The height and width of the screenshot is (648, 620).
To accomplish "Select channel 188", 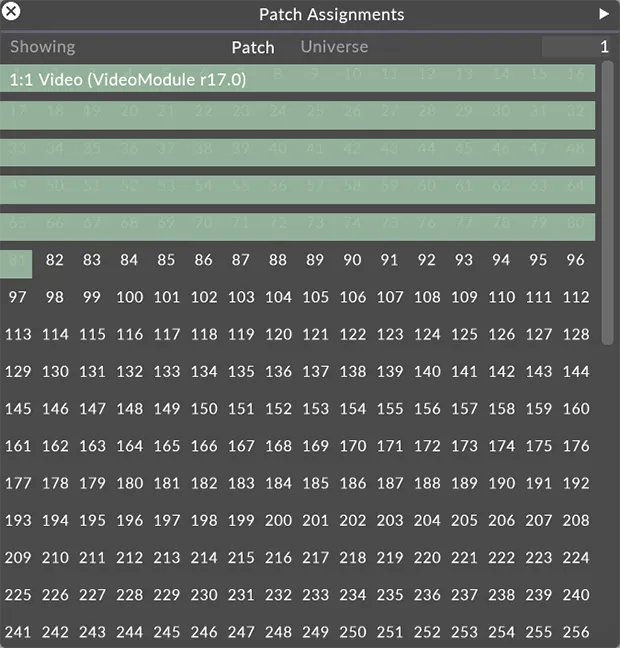I will 427,483.
